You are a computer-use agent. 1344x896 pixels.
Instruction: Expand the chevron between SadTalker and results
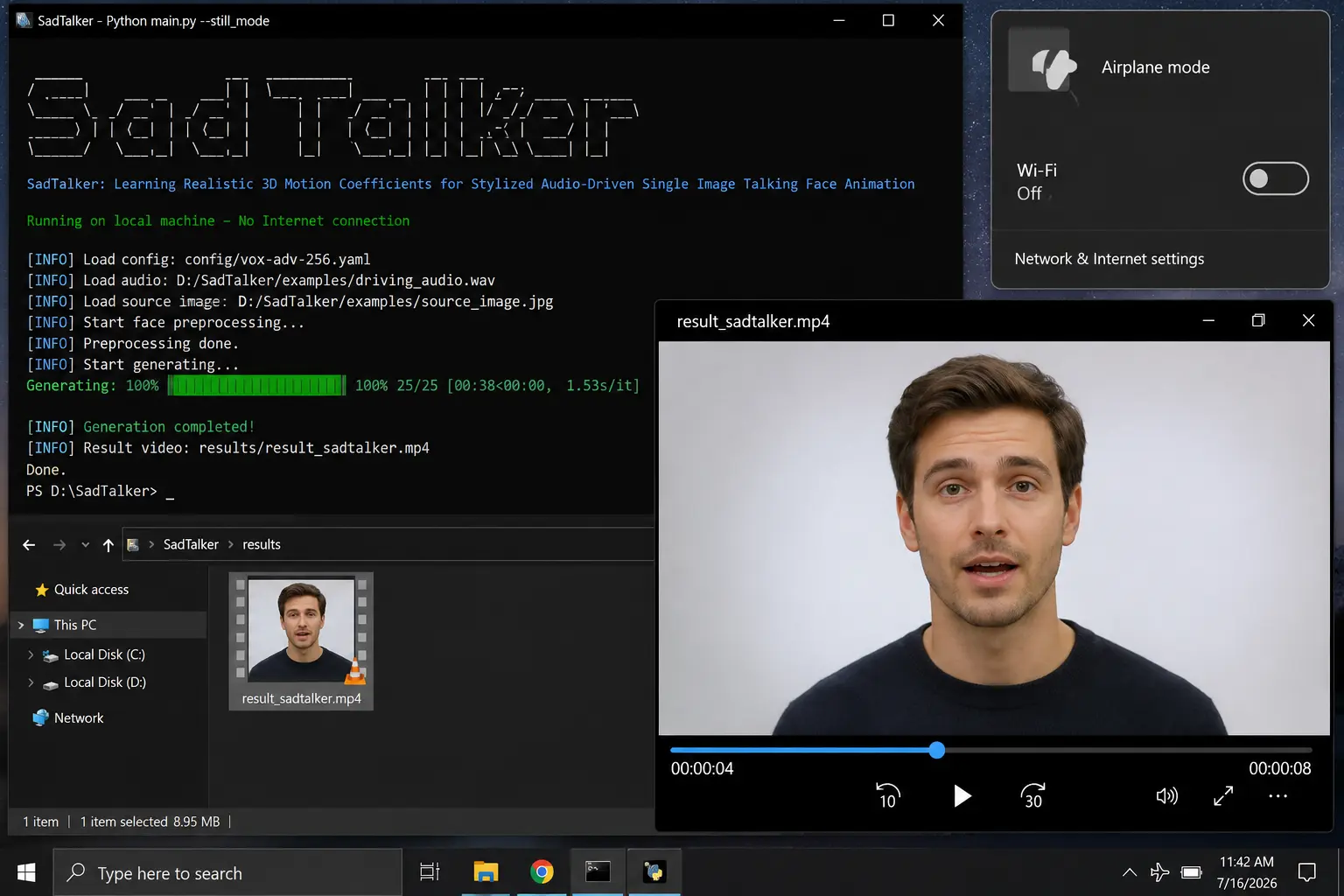(x=231, y=544)
